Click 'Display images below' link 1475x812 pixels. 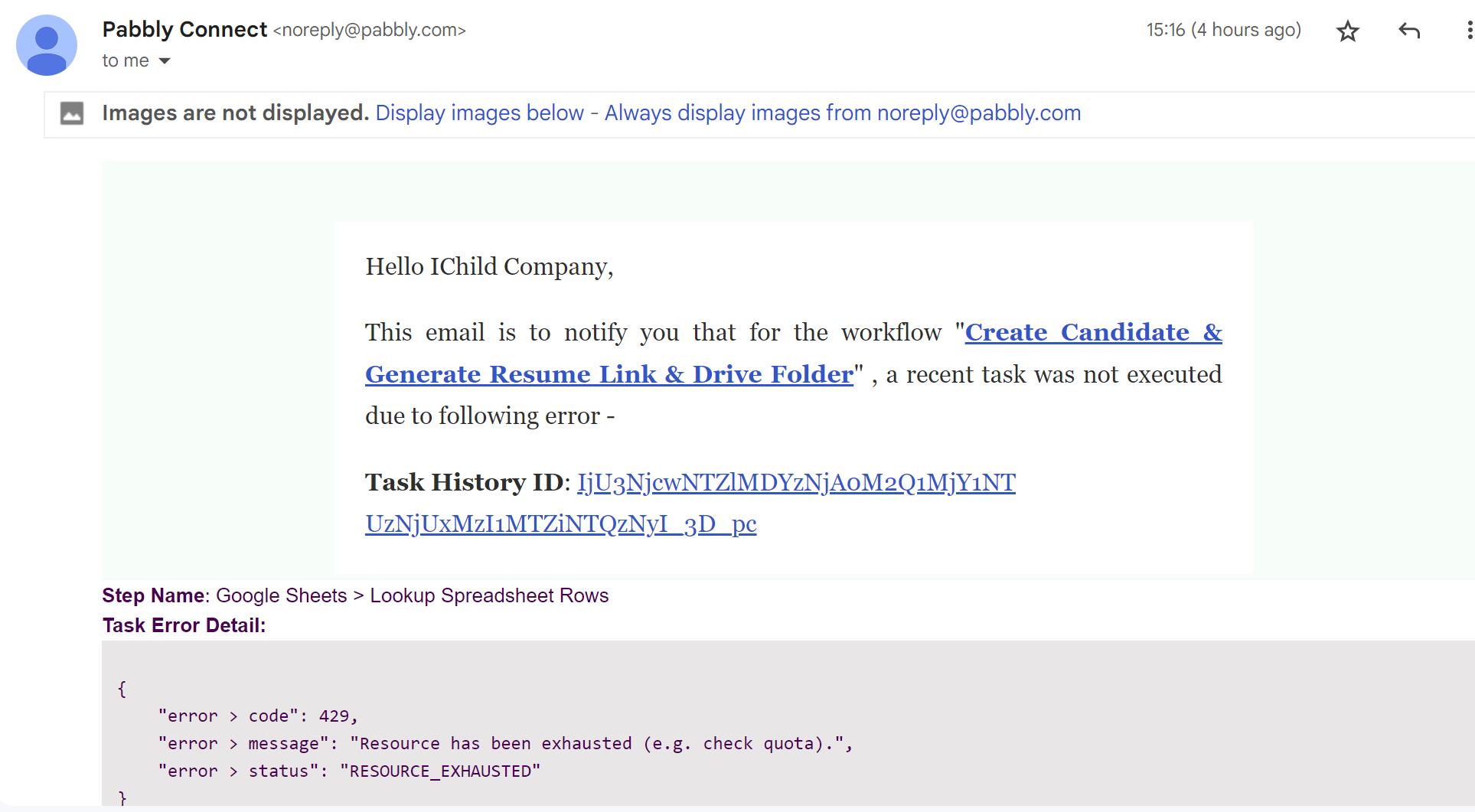pos(479,113)
